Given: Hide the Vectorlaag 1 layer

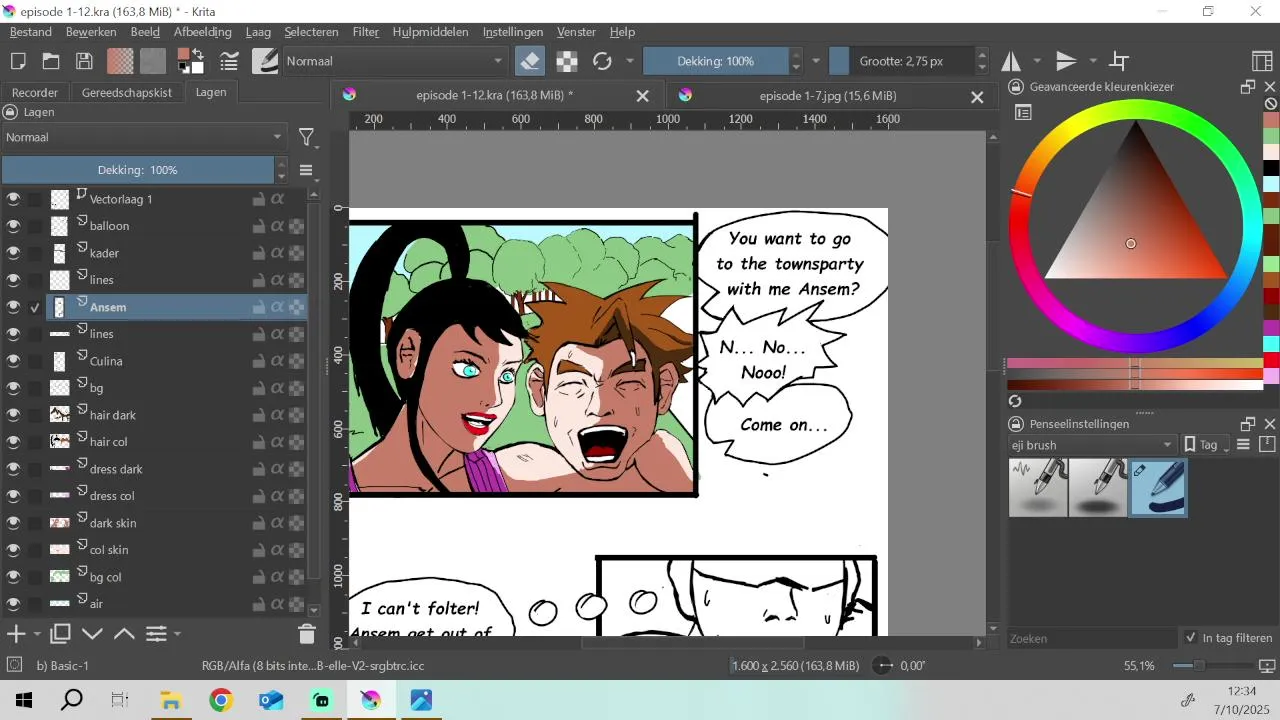Looking at the screenshot, I should click(13, 199).
